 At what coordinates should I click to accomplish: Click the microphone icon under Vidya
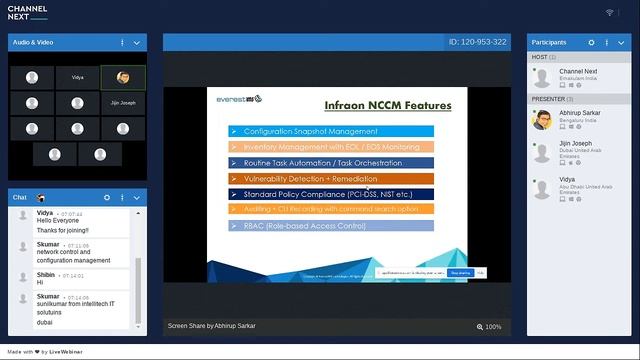click(x=579, y=199)
